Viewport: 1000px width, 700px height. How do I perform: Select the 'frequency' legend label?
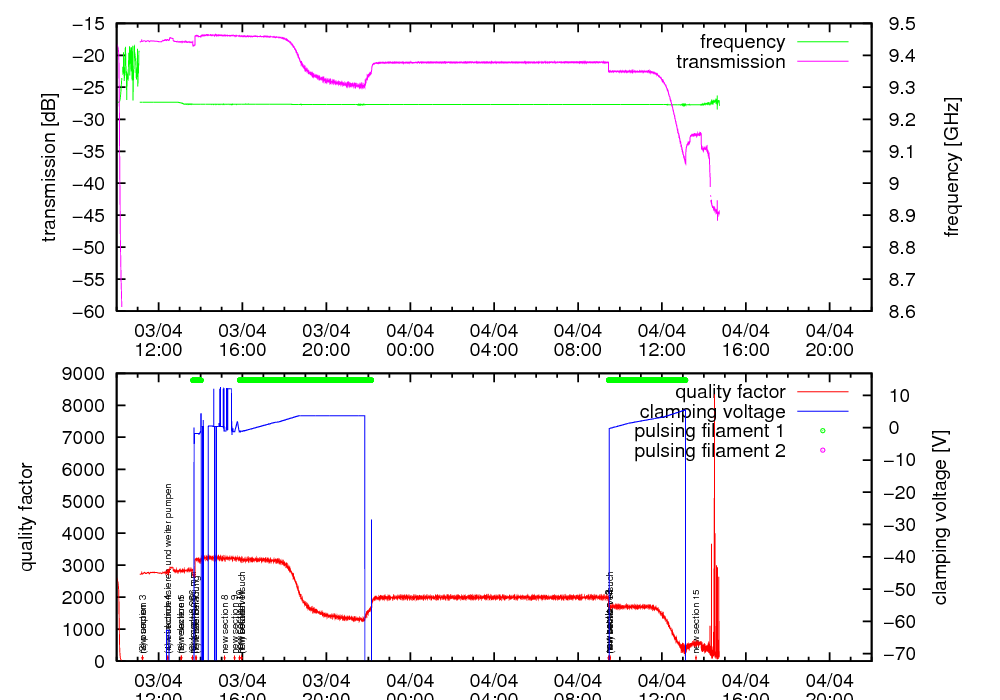pos(742,42)
